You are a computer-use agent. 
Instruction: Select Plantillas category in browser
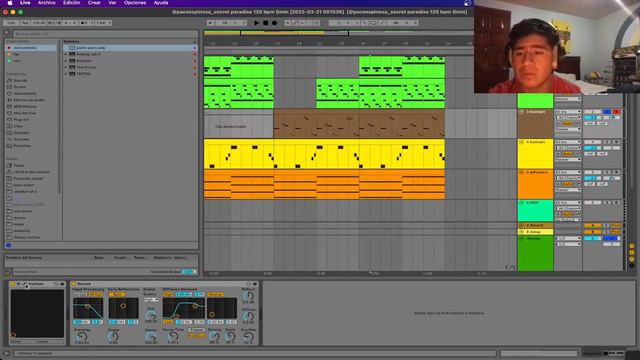pyautogui.click(x=22, y=146)
